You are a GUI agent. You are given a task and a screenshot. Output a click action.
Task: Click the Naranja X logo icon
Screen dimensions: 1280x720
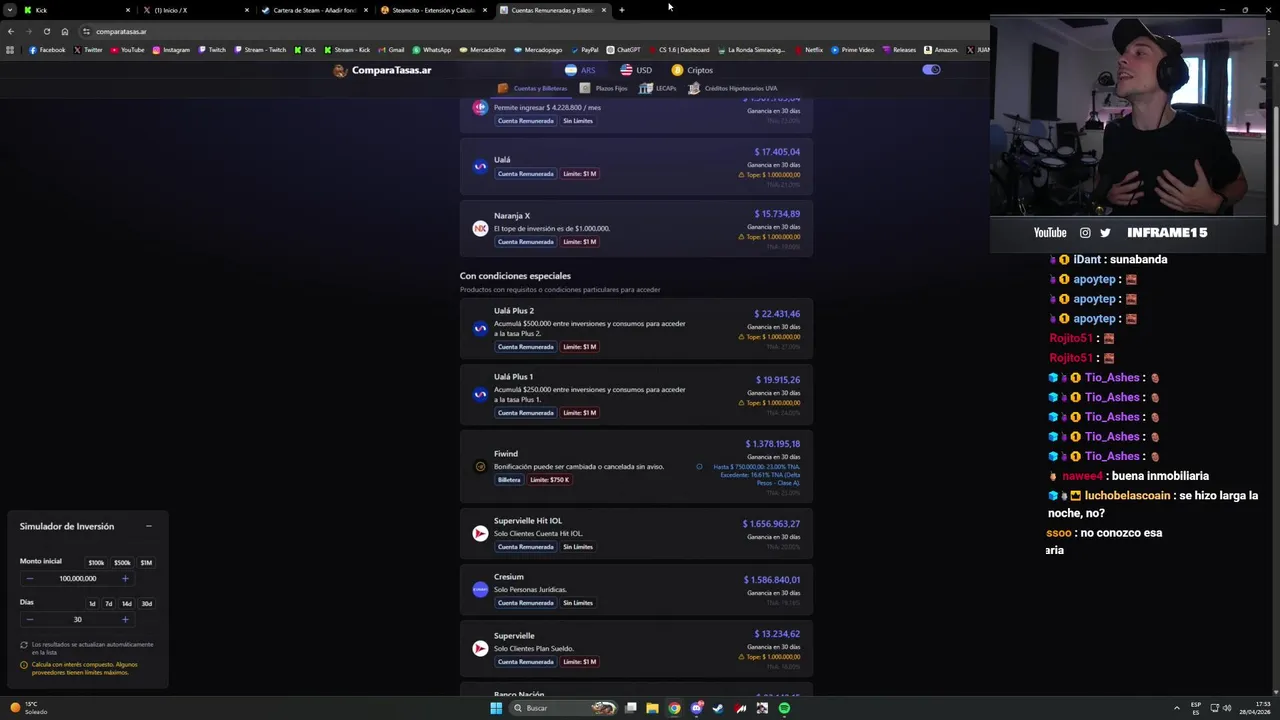[x=480, y=228]
